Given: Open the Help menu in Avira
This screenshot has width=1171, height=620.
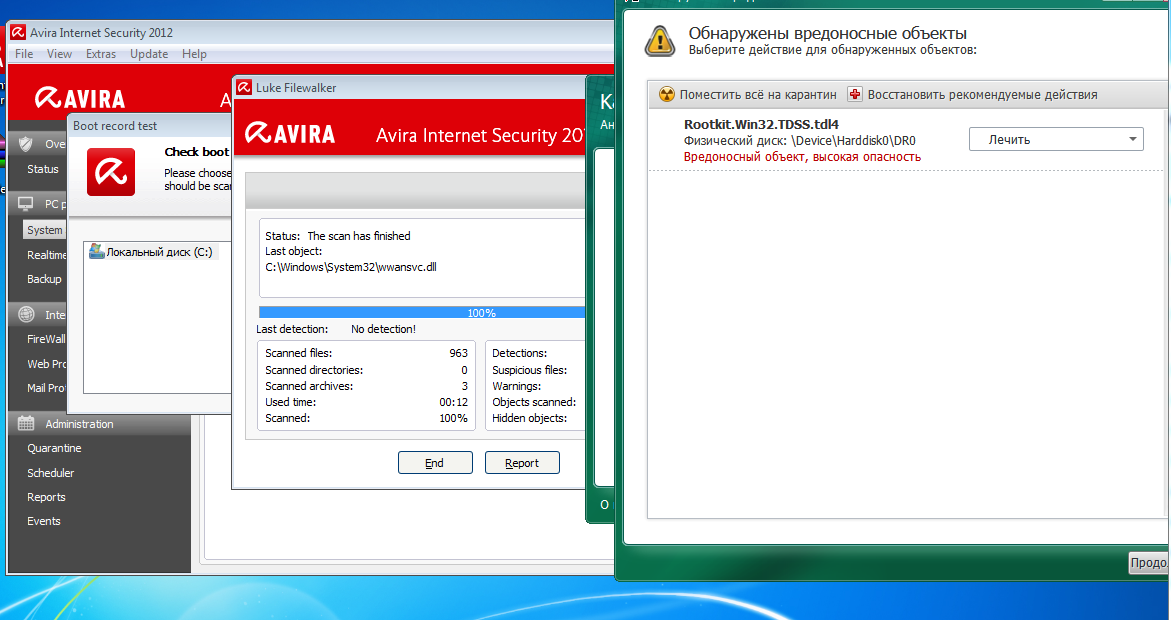Looking at the screenshot, I should point(194,54).
